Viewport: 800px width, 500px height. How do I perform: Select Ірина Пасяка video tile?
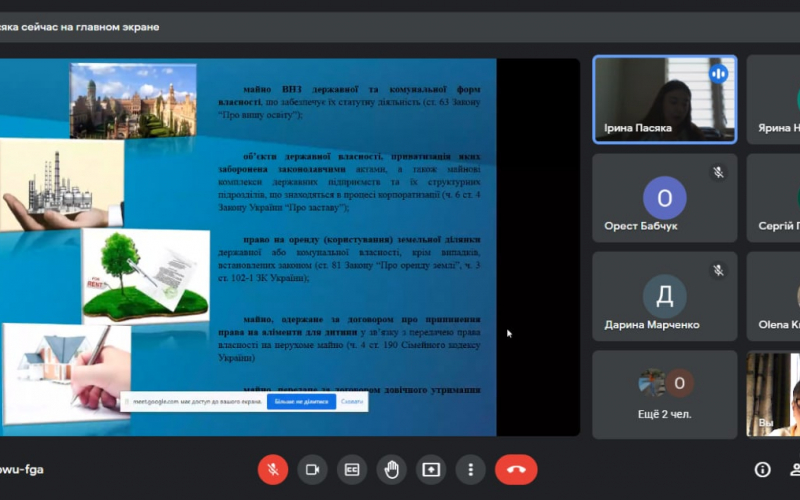tap(665, 99)
